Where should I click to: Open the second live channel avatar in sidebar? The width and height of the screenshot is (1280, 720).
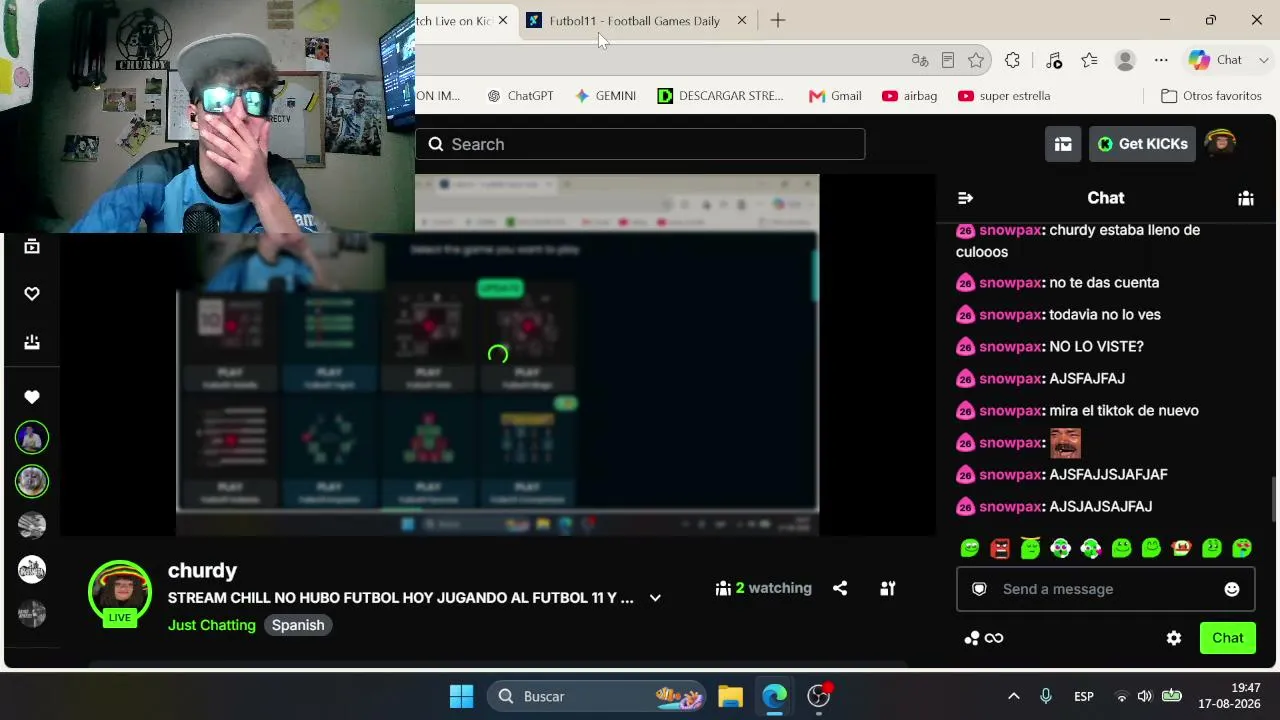[x=32, y=481]
